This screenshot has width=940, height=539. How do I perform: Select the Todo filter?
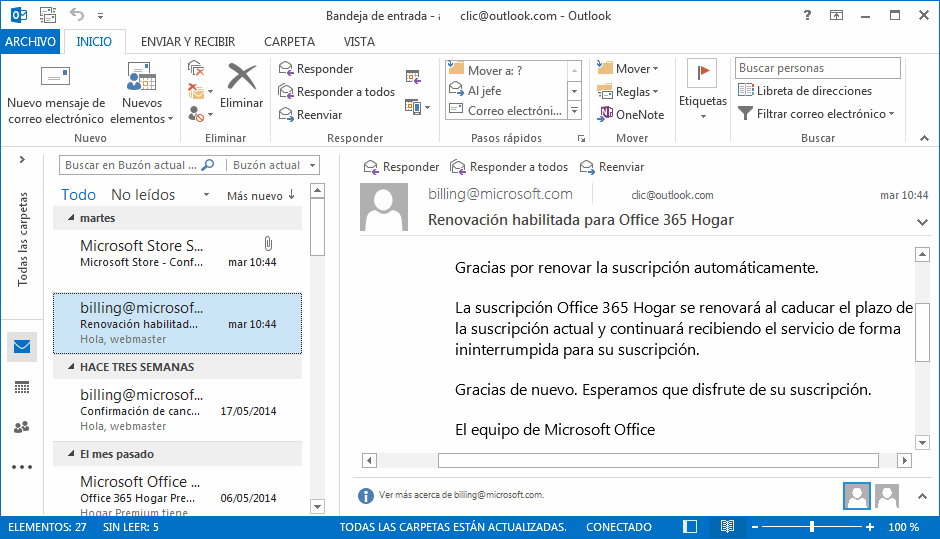tap(78, 195)
